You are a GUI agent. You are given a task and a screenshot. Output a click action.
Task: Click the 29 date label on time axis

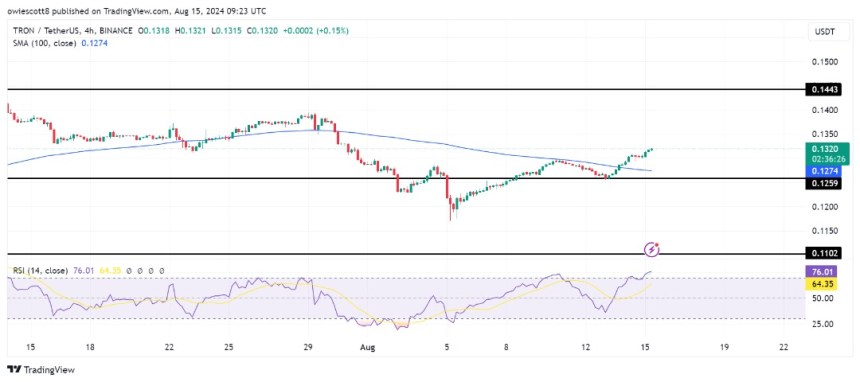[x=308, y=347]
